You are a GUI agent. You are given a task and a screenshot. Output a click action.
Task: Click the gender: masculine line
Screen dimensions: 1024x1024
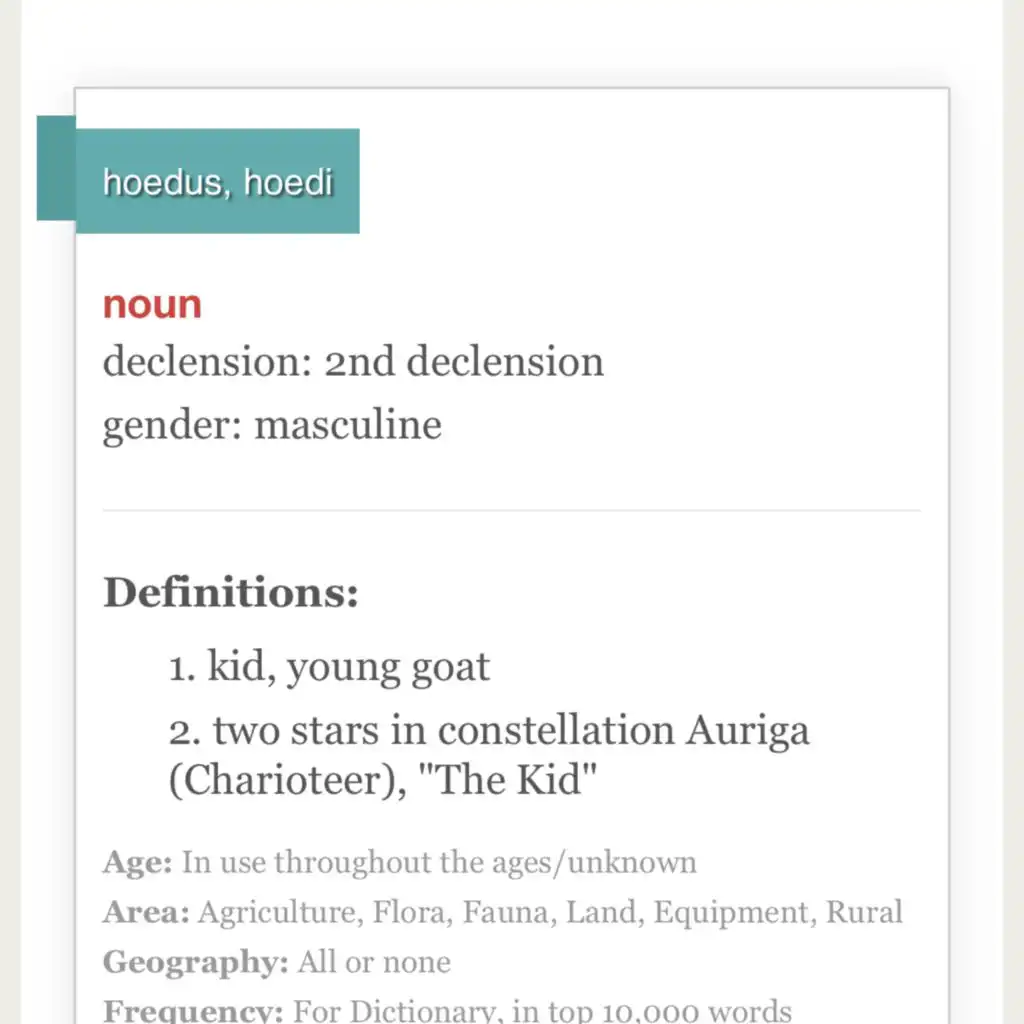point(272,425)
